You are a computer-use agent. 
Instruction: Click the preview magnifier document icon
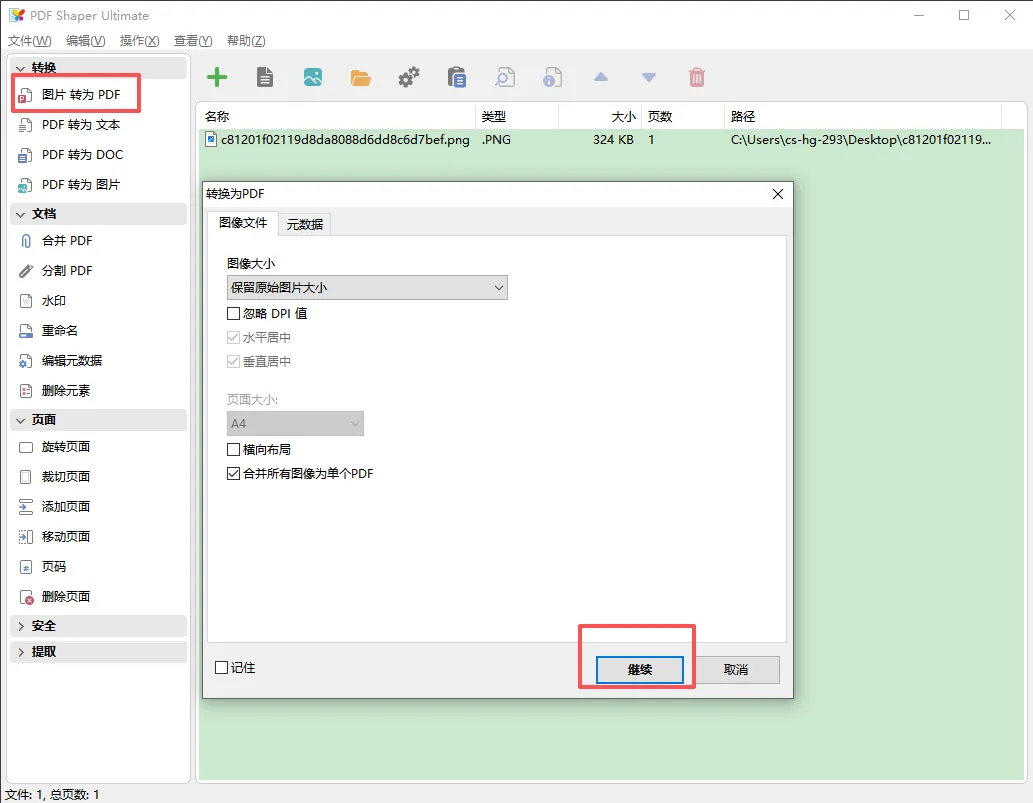point(505,77)
